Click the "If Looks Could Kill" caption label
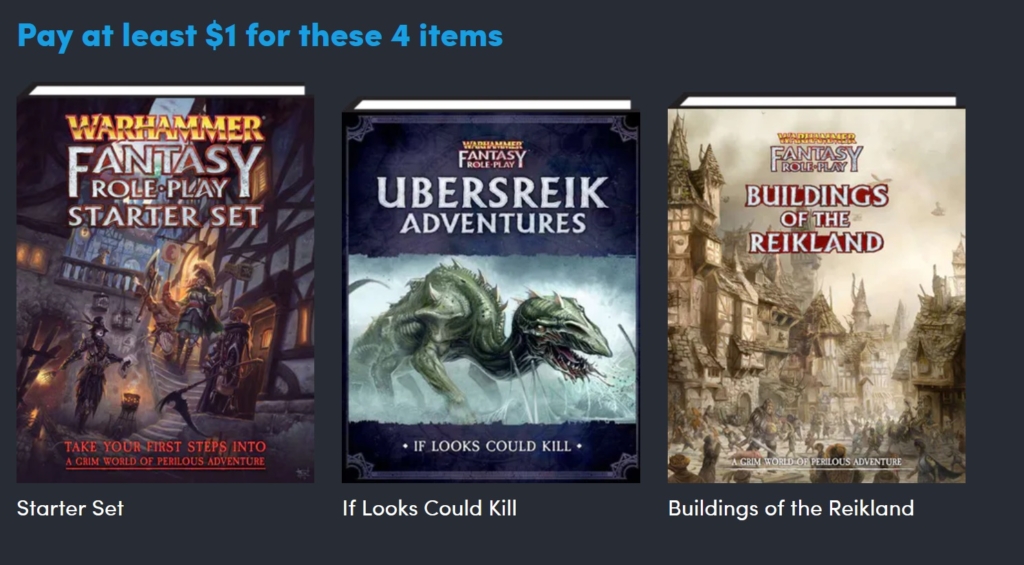Screen dimensions: 1024x565 click(429, 508)
